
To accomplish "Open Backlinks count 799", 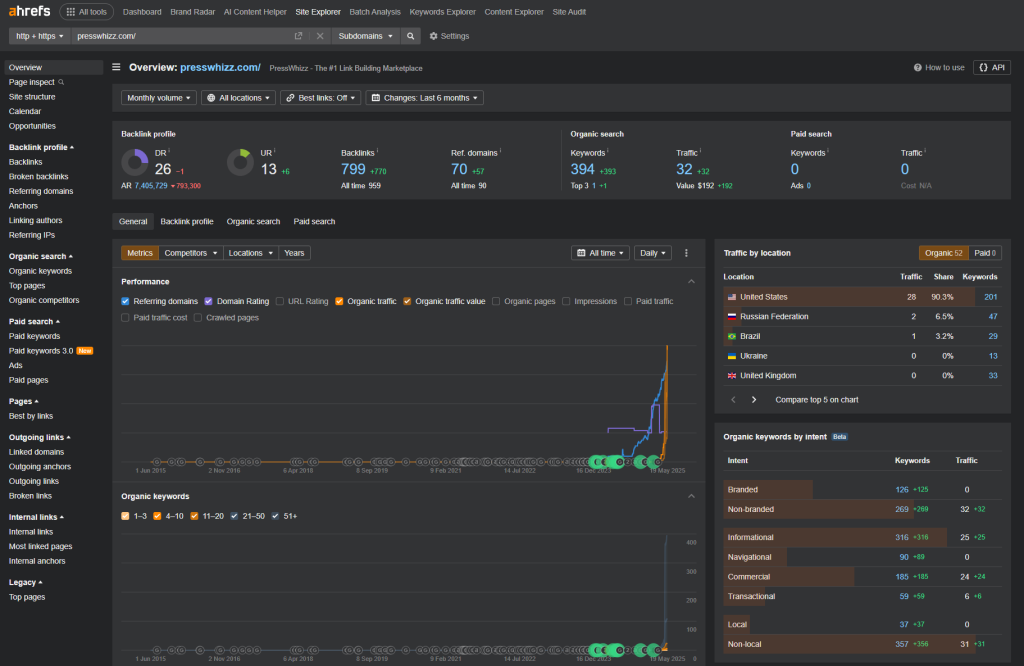I will [353, 170].
